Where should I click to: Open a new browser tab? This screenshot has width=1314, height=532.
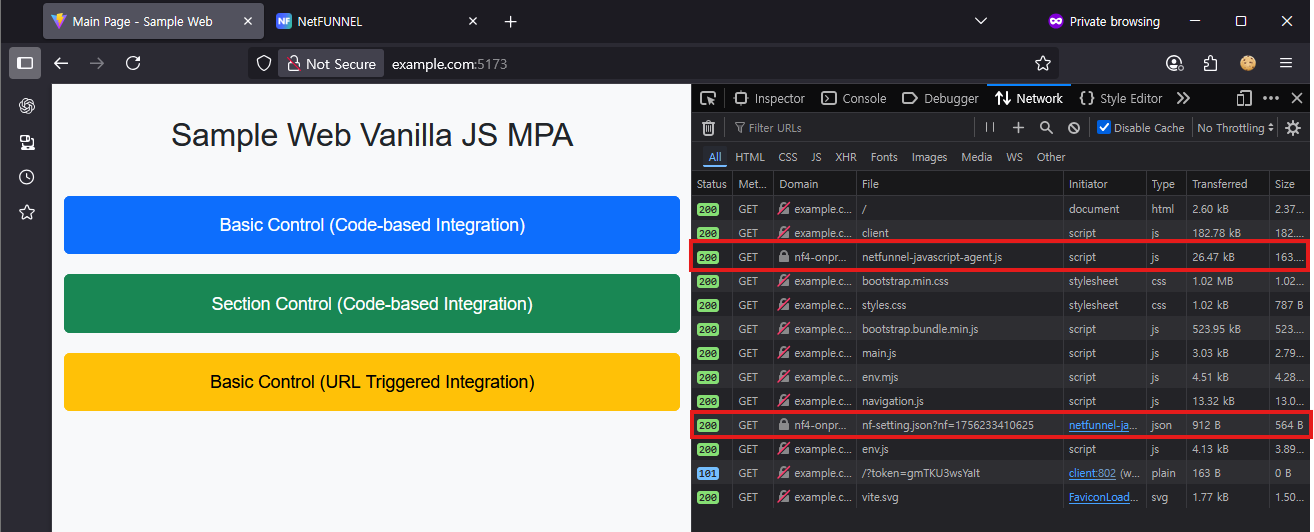[511, 21]
